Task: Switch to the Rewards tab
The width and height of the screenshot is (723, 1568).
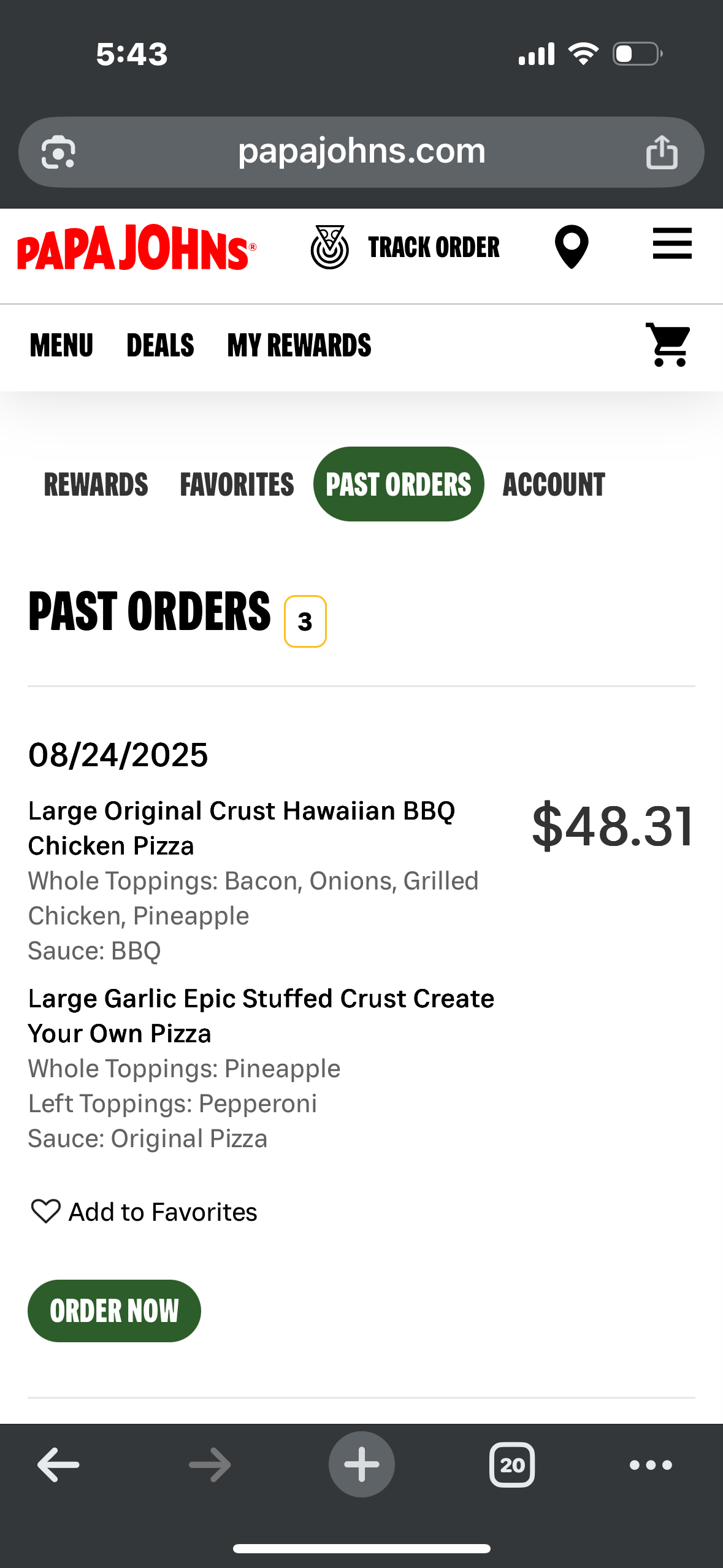Action: [x=96, y=485]
